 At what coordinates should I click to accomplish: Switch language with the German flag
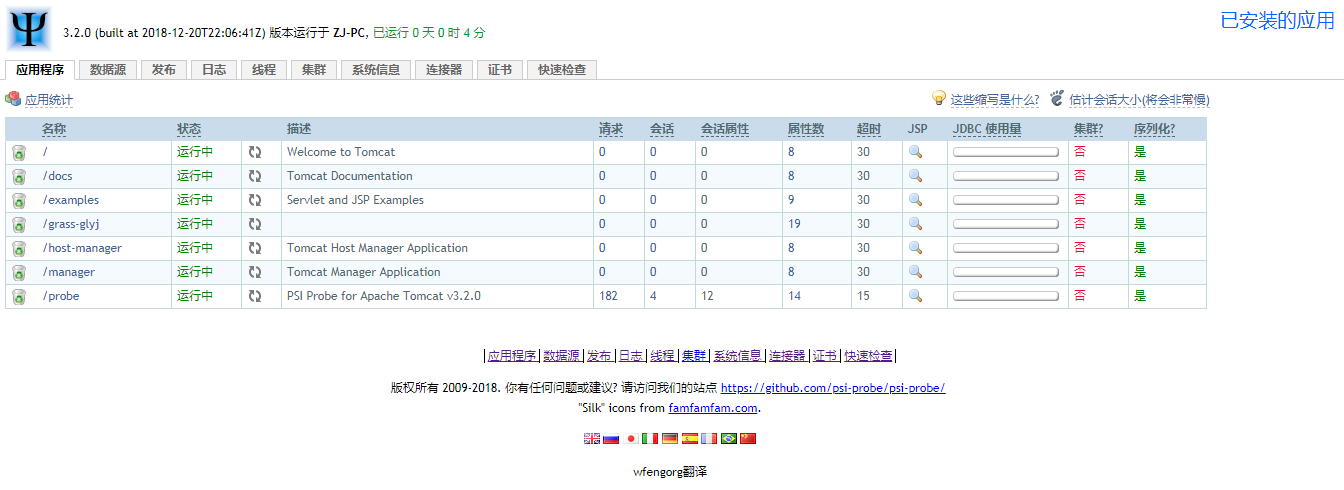pyautogui.click(x=670, y=438)
